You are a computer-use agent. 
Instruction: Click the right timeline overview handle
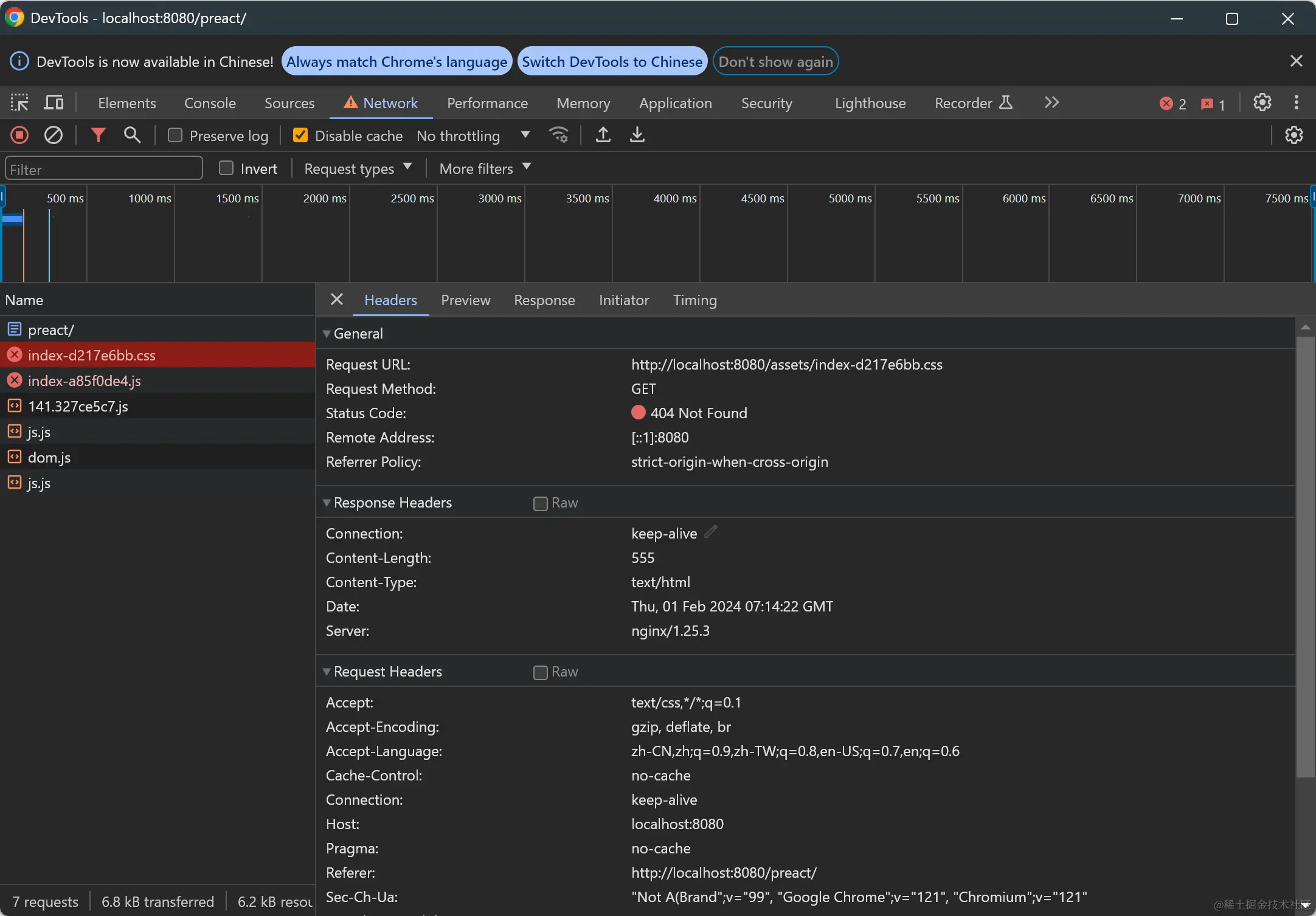(x=1313, y=197)
